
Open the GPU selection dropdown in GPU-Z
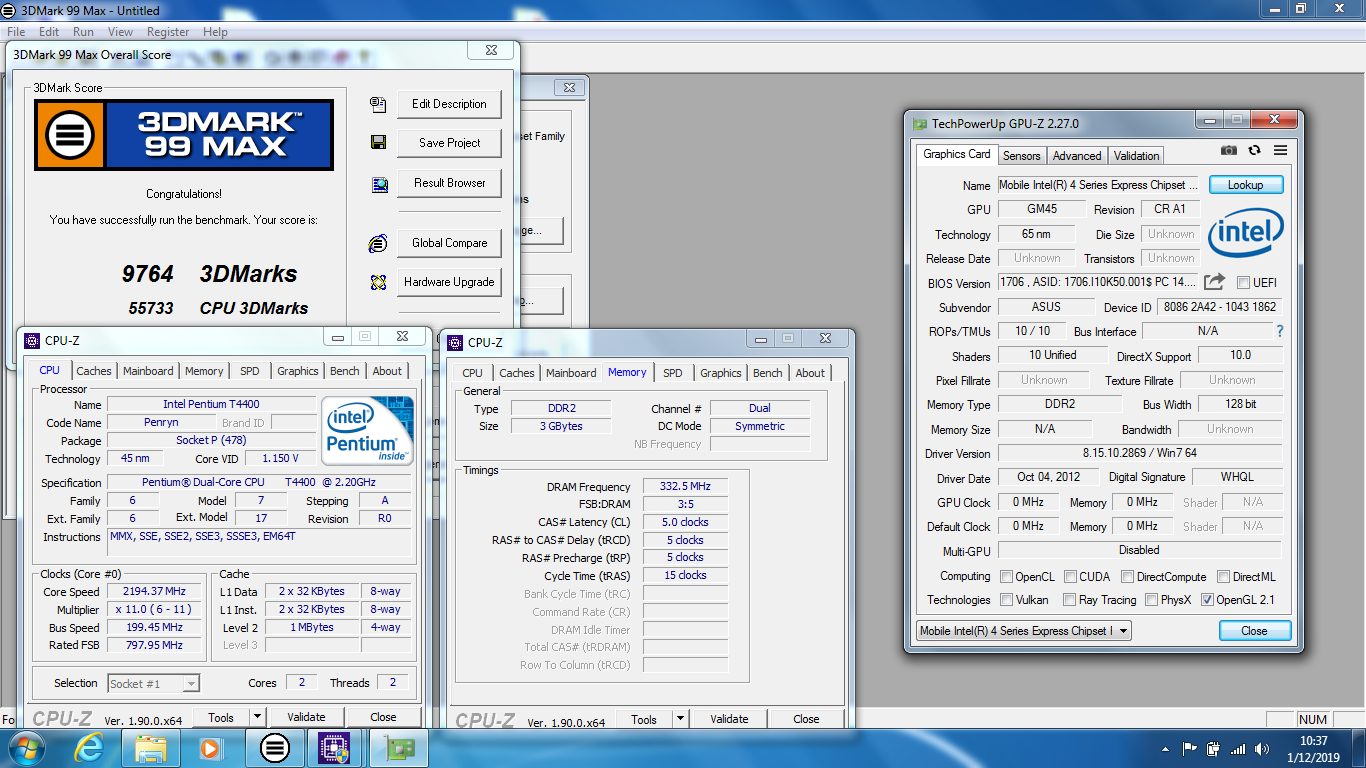click(x=1024, y=631)
